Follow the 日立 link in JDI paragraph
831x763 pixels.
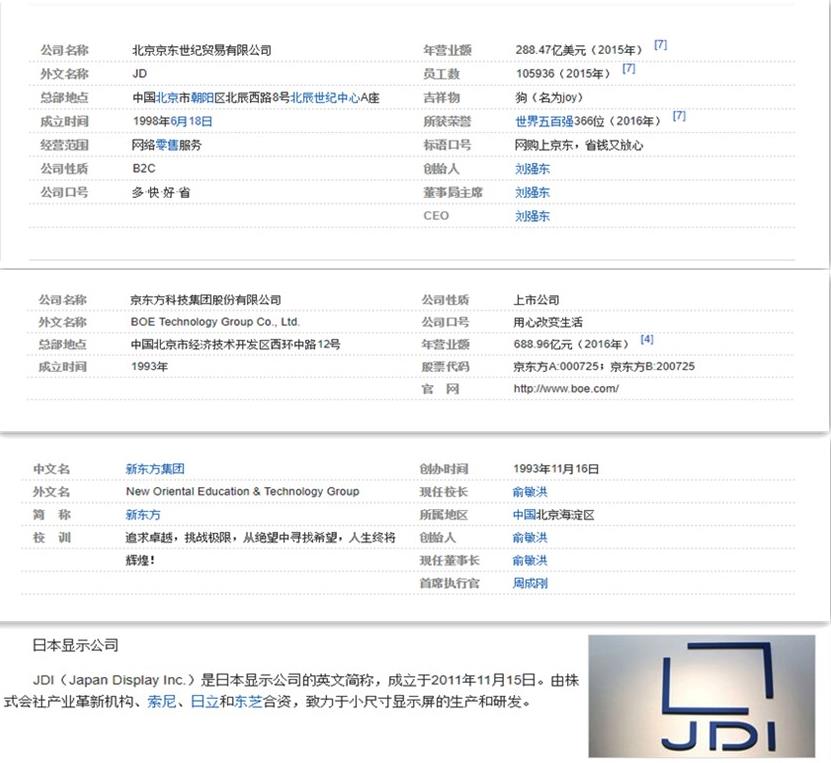tap(205, 702)
